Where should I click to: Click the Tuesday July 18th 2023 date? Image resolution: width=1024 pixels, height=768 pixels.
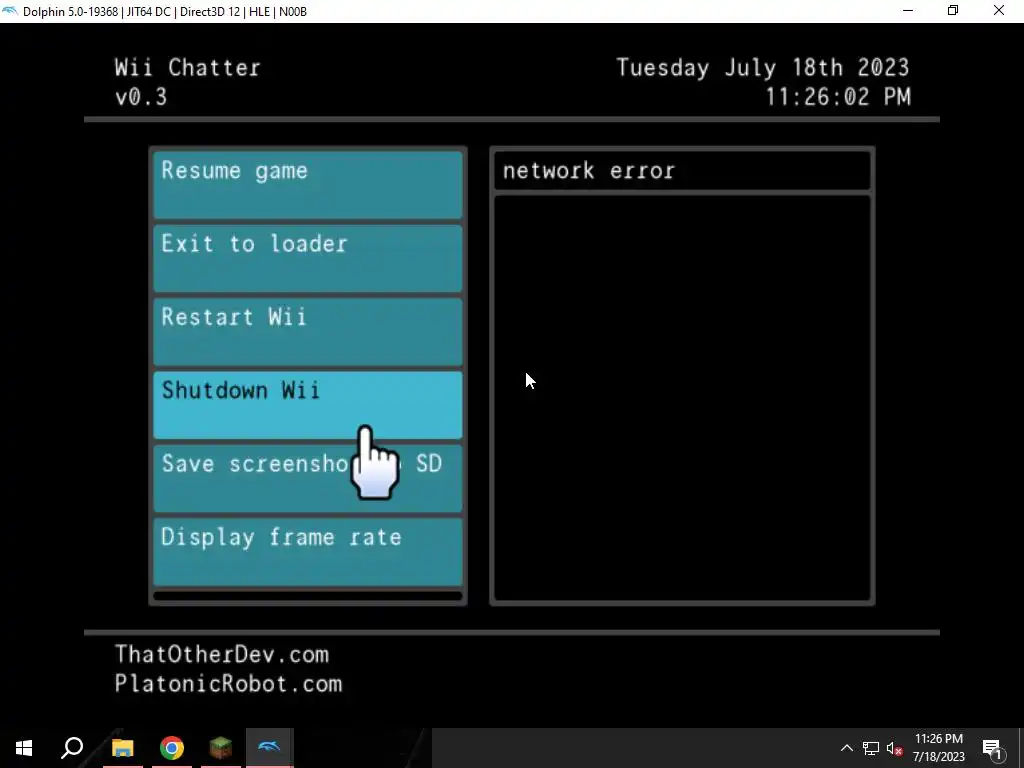tap(763, 67)
